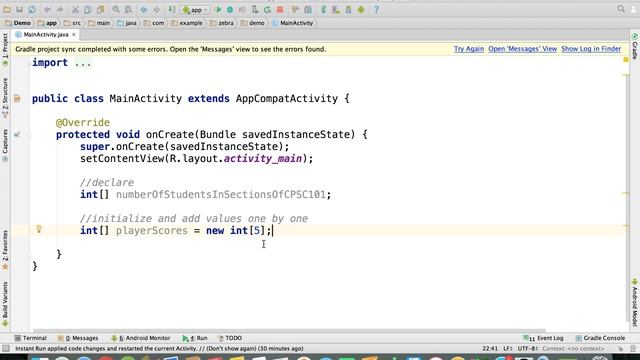Click the Help question mark icon
The image size is (640, 360).
click(376, 9)
